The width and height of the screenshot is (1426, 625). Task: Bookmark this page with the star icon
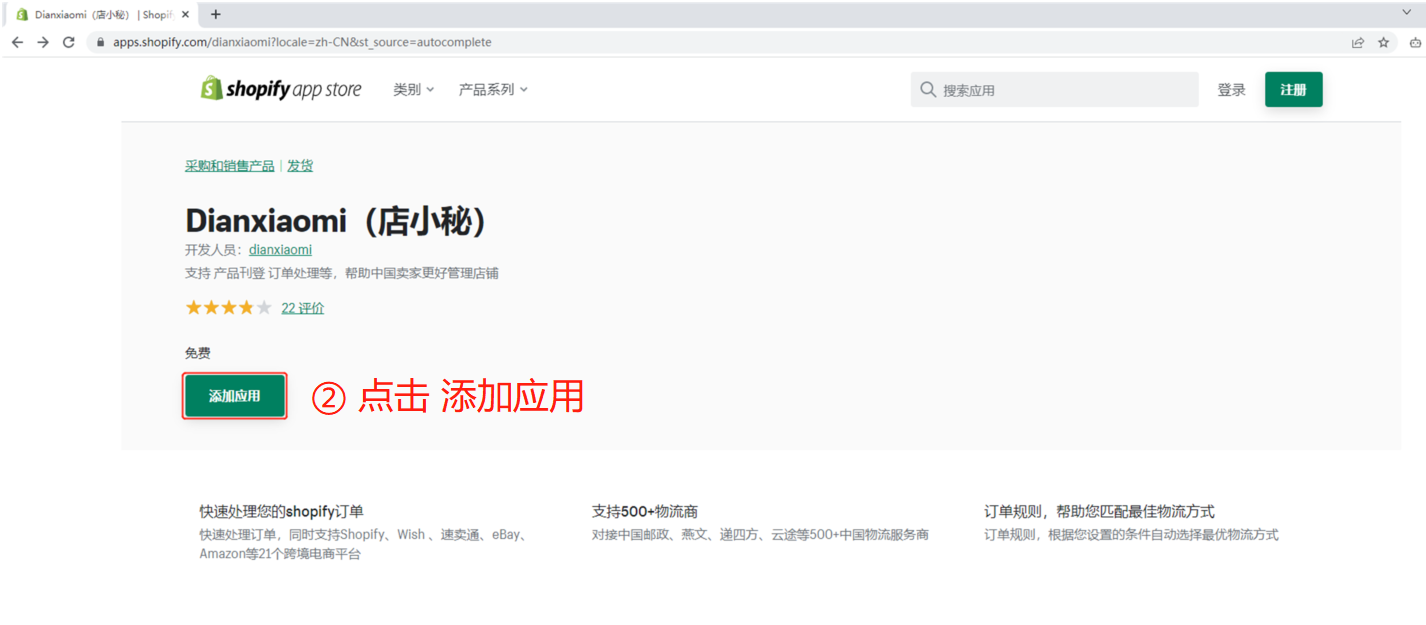1384,42
